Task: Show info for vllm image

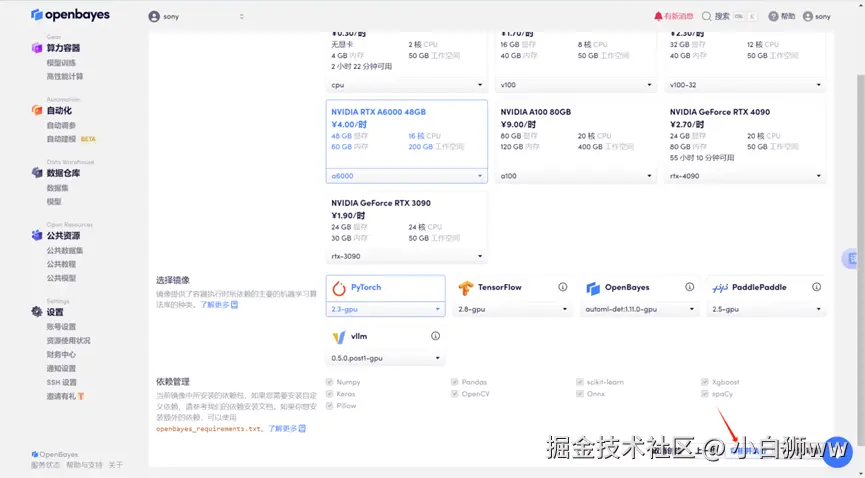Action: pos(435,336)
